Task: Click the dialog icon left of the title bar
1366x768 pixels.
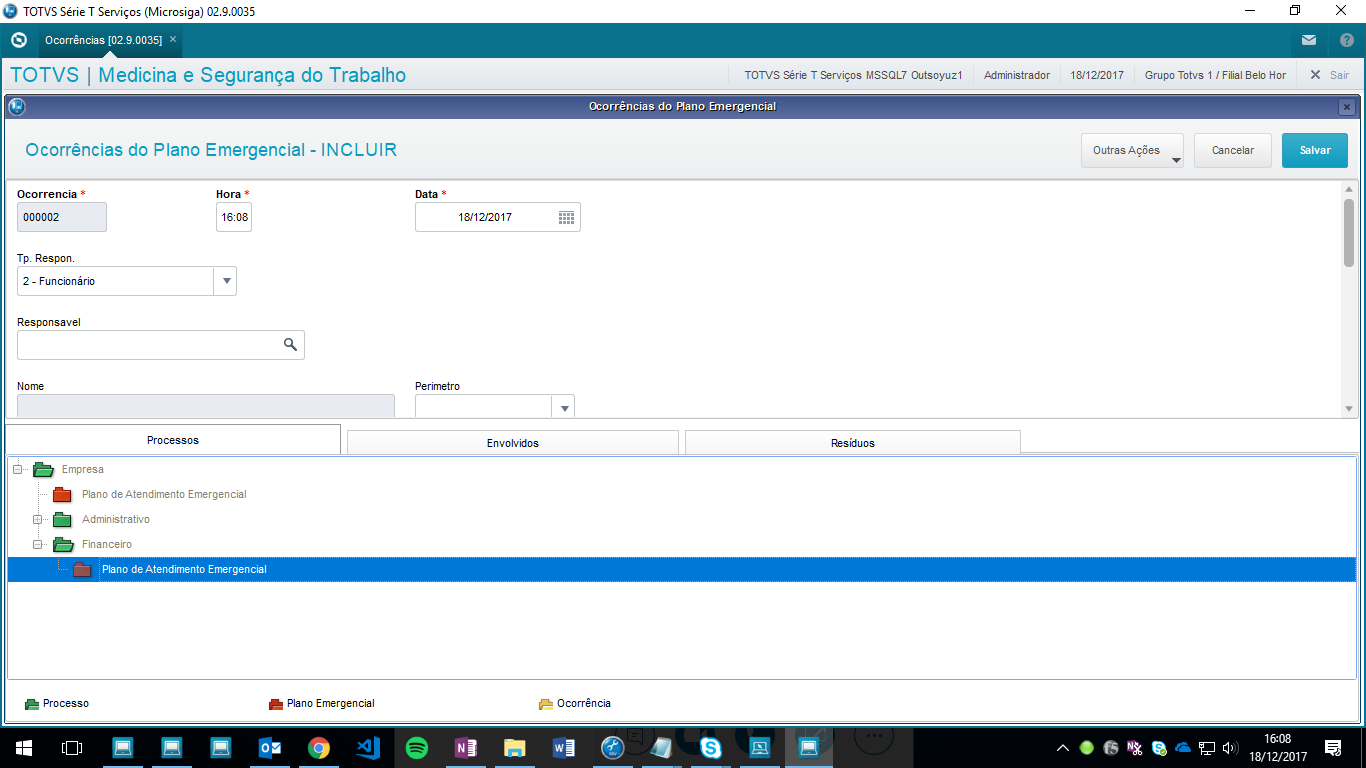Action: click(x=16, y=107)
